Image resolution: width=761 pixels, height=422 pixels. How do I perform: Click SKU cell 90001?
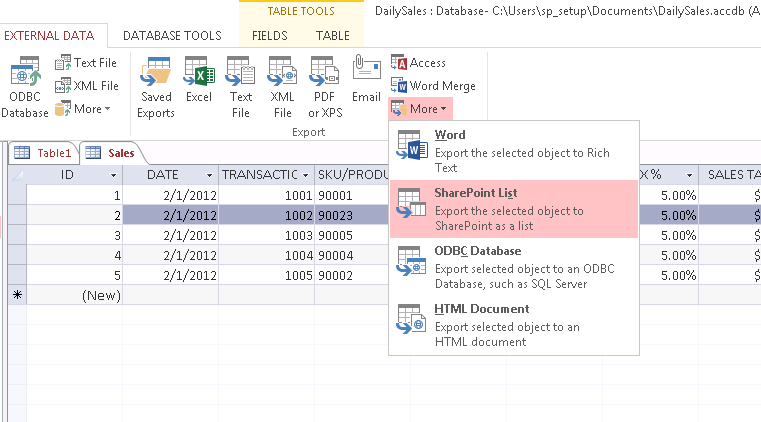point(352,195)
